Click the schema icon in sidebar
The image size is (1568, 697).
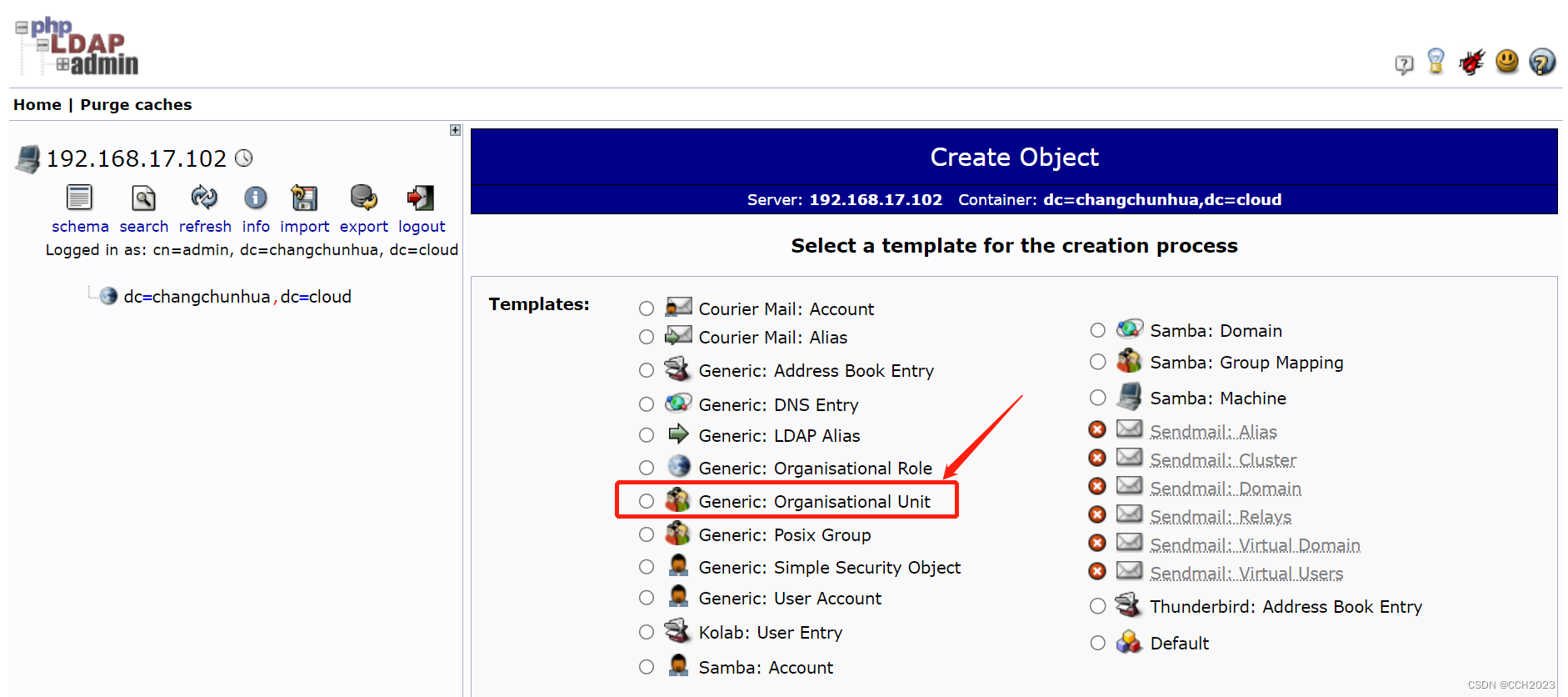79,198
